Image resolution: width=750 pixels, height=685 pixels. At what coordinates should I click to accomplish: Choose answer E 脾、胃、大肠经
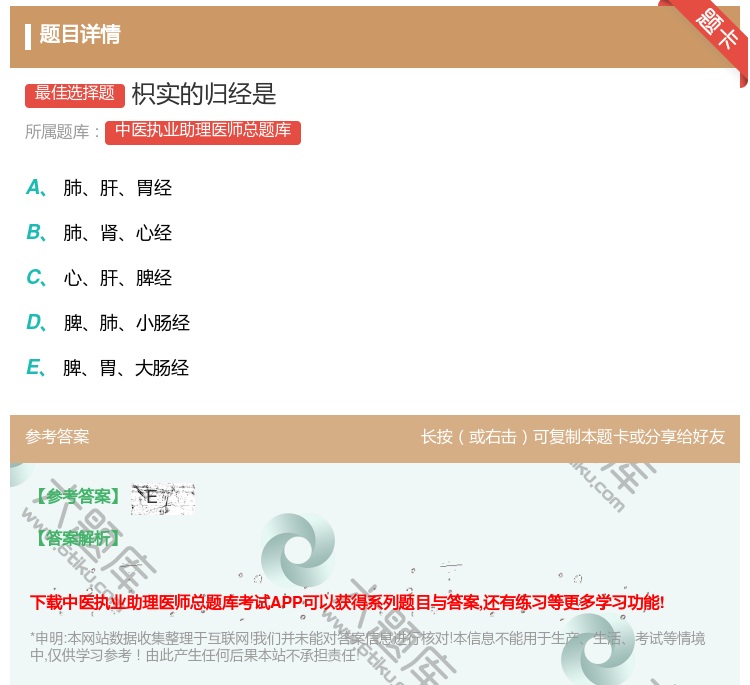(x=126, y=368)
